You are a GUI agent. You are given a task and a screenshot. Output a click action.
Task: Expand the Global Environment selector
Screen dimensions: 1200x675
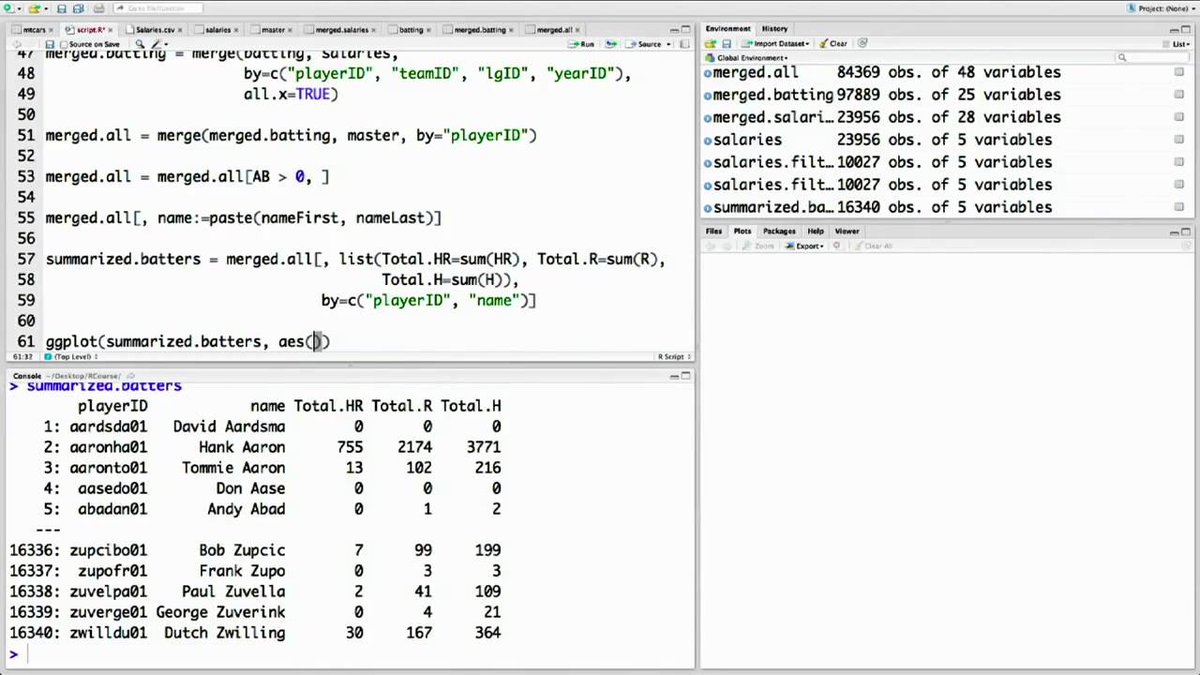tap(746, 58)
